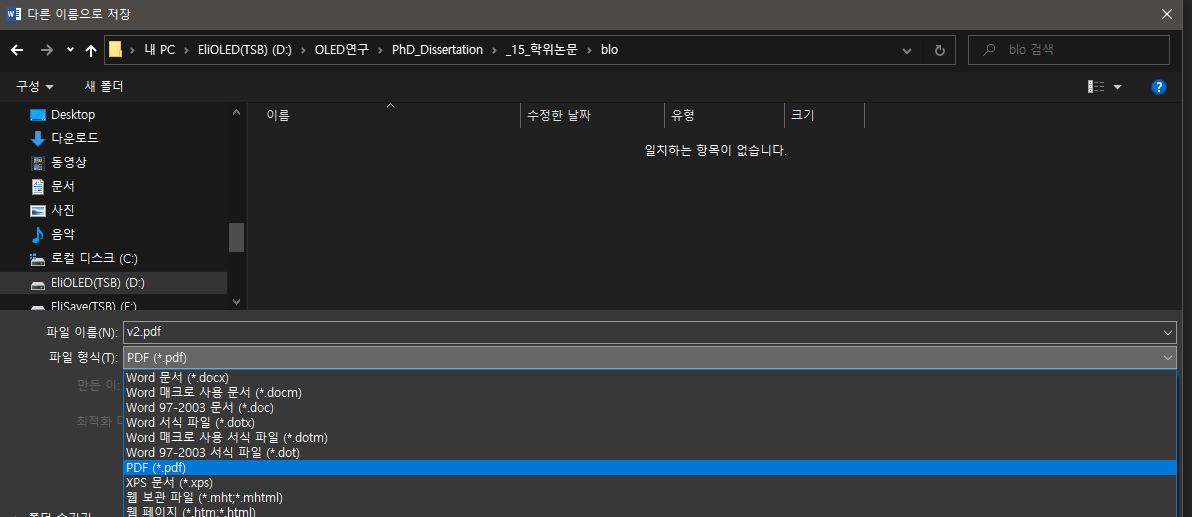
Task: Open address bar history dropdown
Action: 907,50
